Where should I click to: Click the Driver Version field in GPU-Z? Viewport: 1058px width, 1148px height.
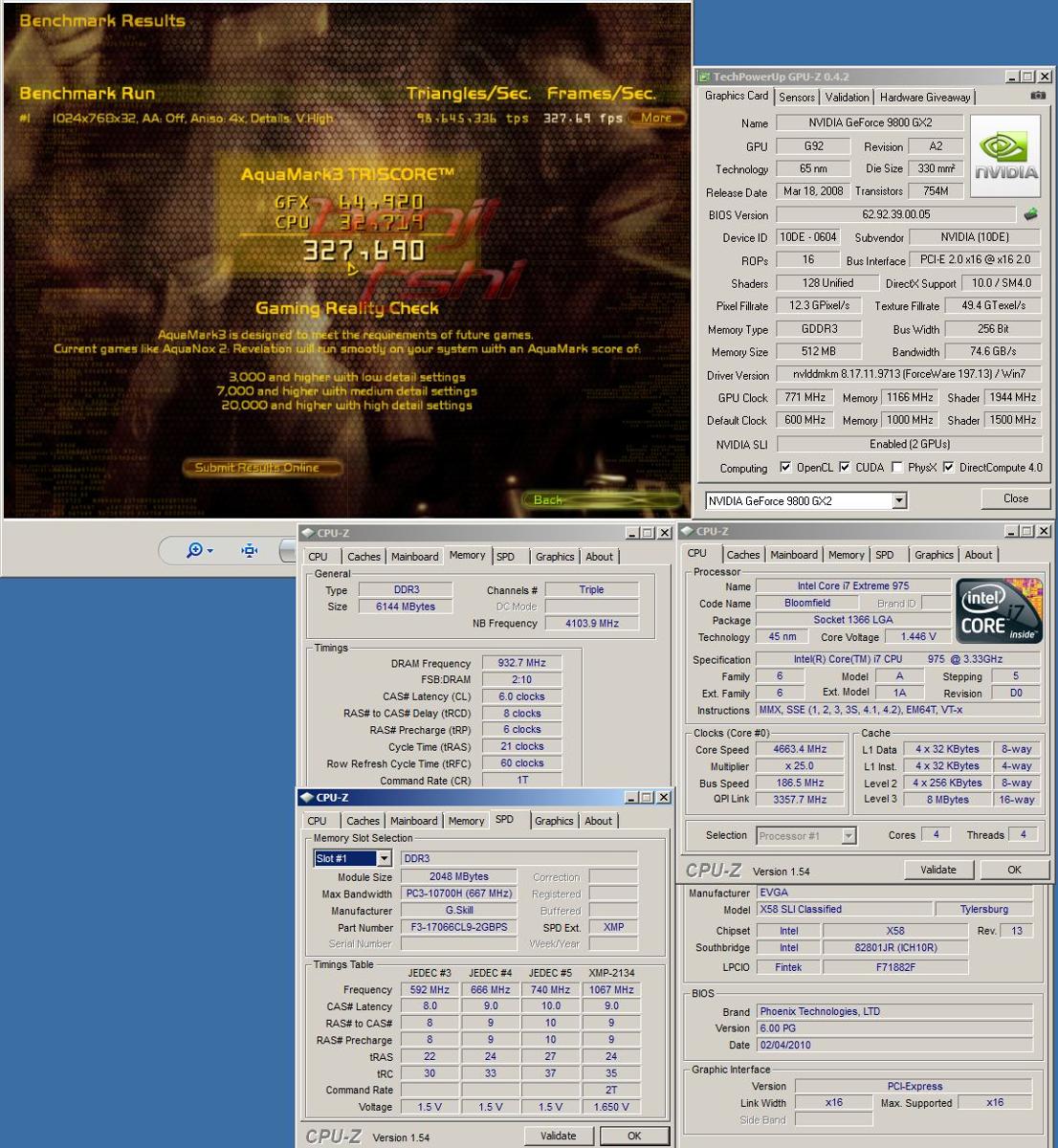click(x=909, y=374)
